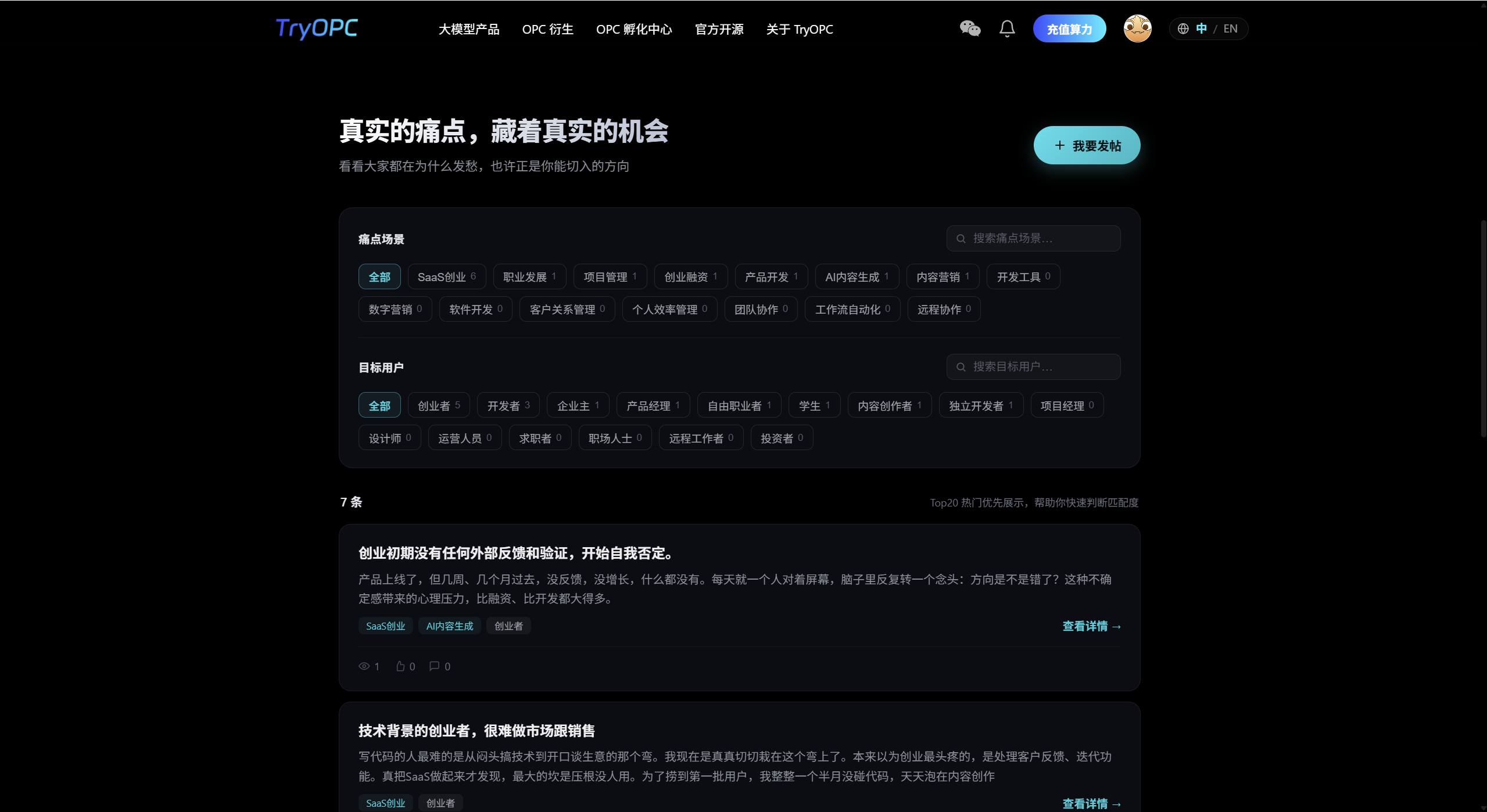Focus the 搜索目标用户 search field
Image resolution: width=1487 pixels, height=812 pixels.
point(1033,367)
